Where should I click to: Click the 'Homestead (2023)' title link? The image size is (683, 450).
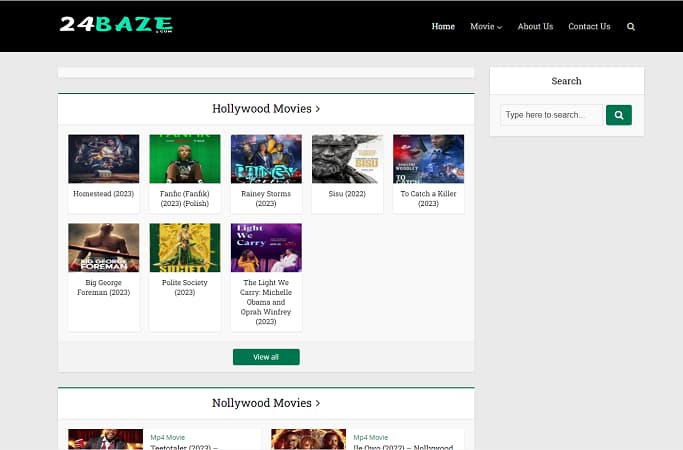point(104,193)
